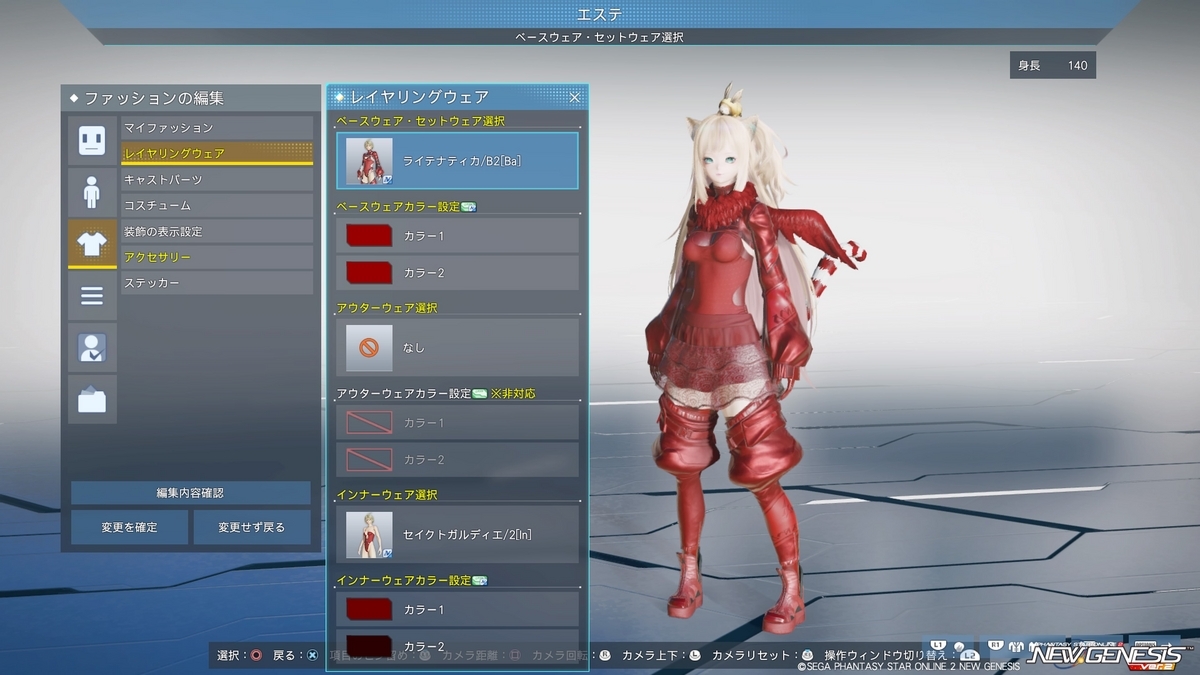Click the セイクトガルディエ/2[In] innerwear thumbnail
Viewport: 1200px width, 675px height.
coord(369,534)
